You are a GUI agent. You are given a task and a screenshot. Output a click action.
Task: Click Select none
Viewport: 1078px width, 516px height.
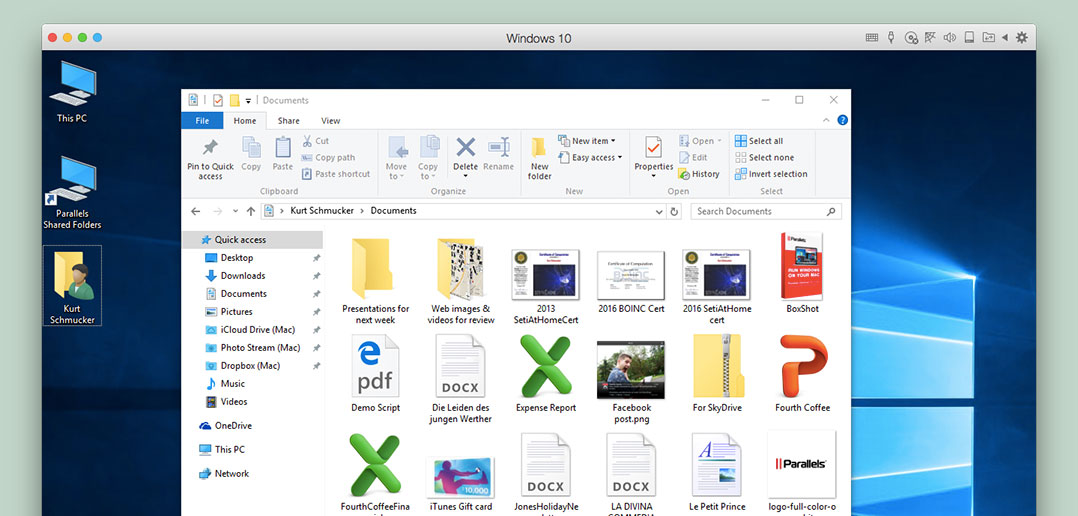tap(764, 157)
